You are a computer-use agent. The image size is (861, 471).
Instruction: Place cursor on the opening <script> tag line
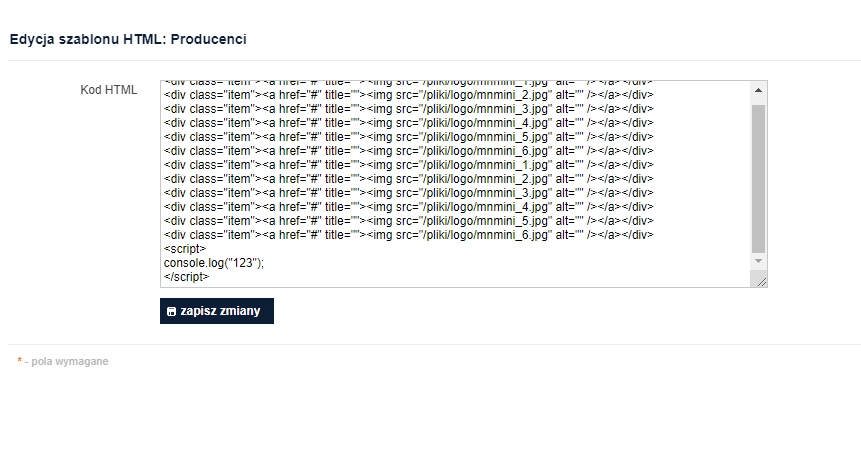pyautogui.click(x=185, y=249)
